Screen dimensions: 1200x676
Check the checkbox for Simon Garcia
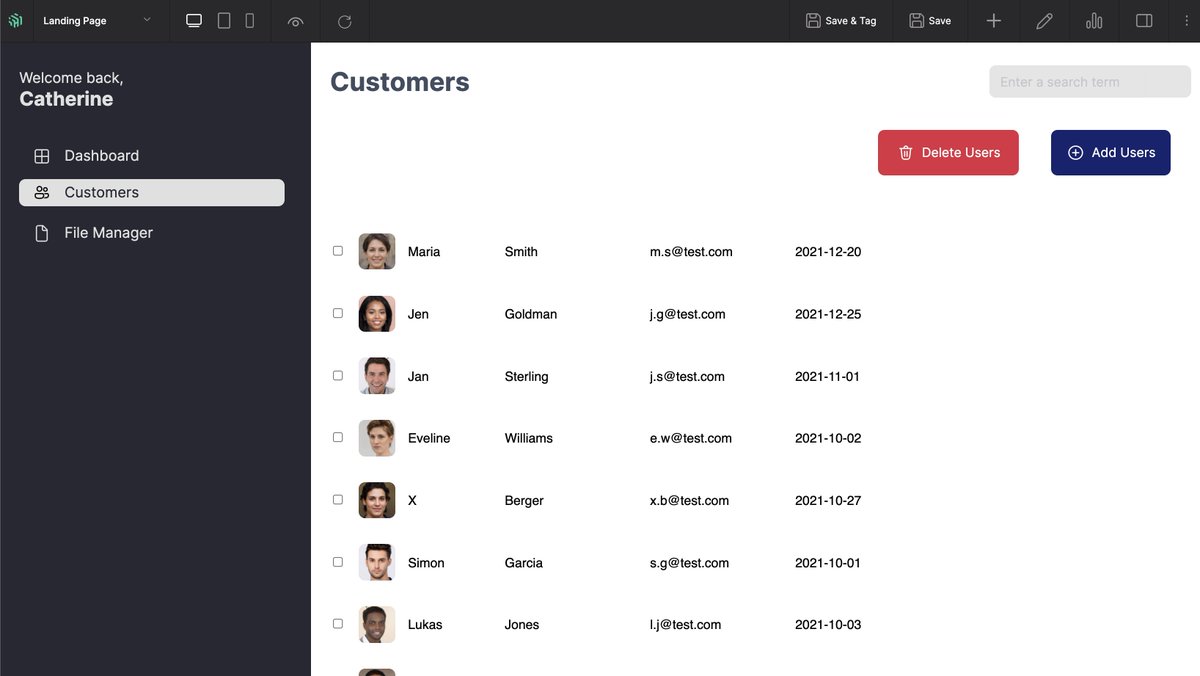coord(338,562)
